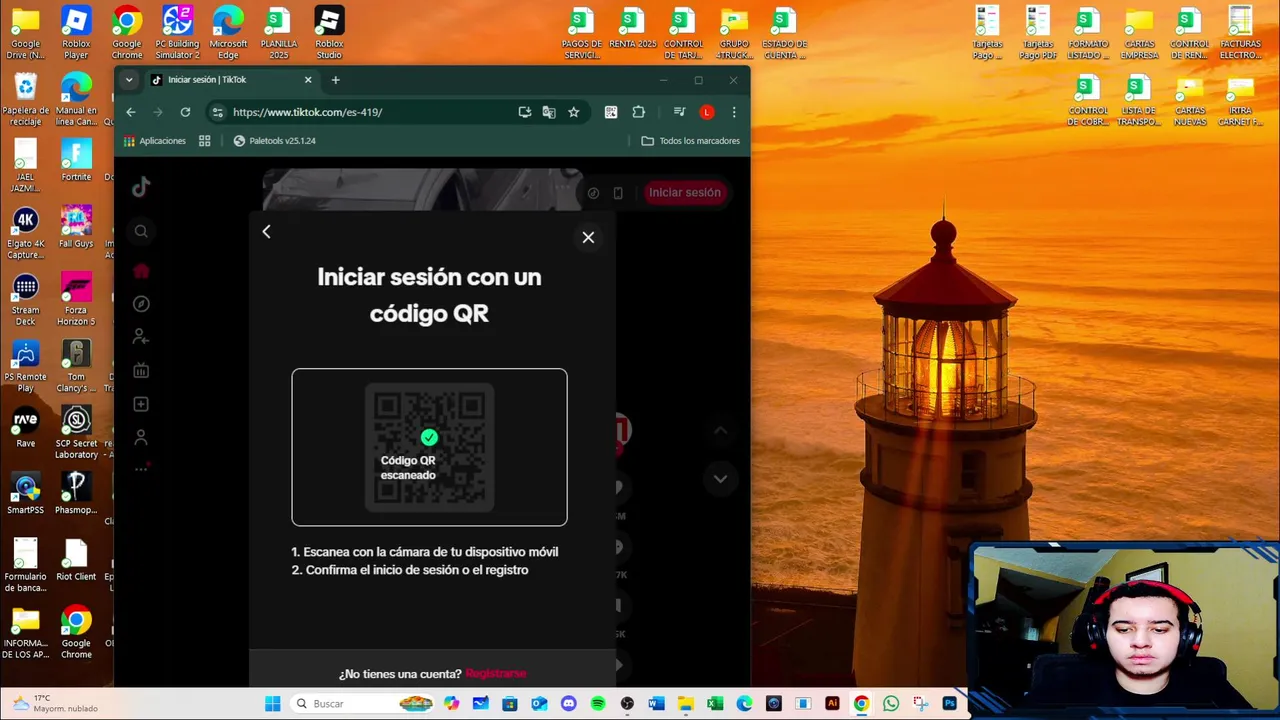Open Adobe Illustrator from the taskbar
The width and height of the screenshot is (1280, 720).
[x=832, y=704]
